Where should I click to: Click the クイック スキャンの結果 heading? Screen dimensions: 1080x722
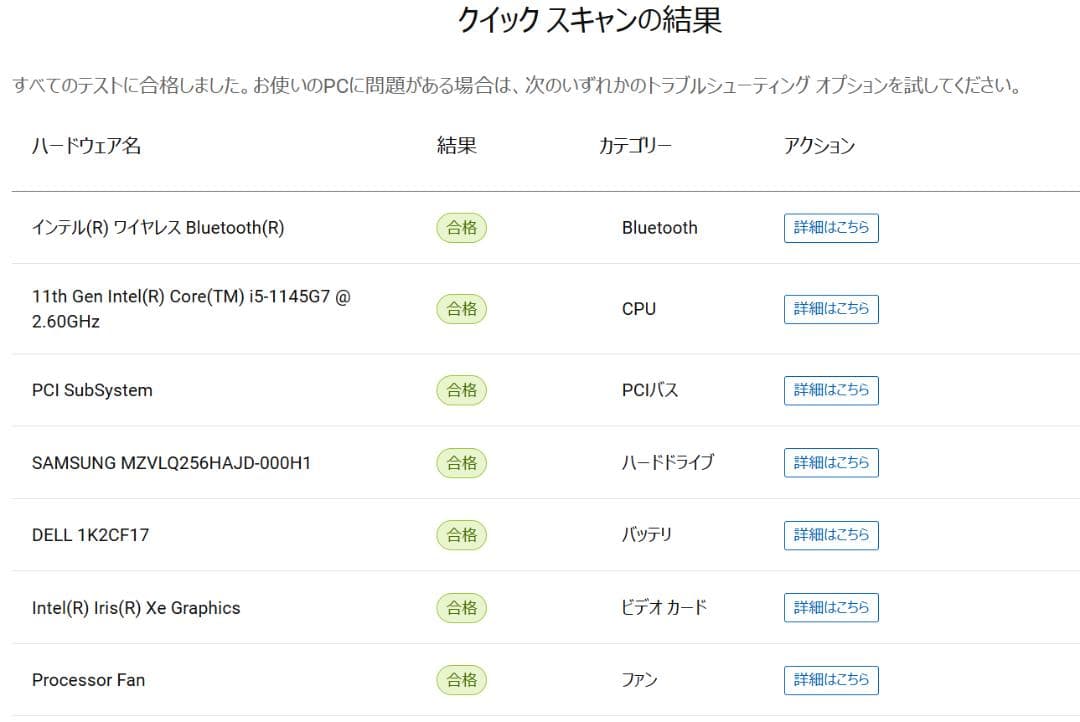click(x=590, y=21)
